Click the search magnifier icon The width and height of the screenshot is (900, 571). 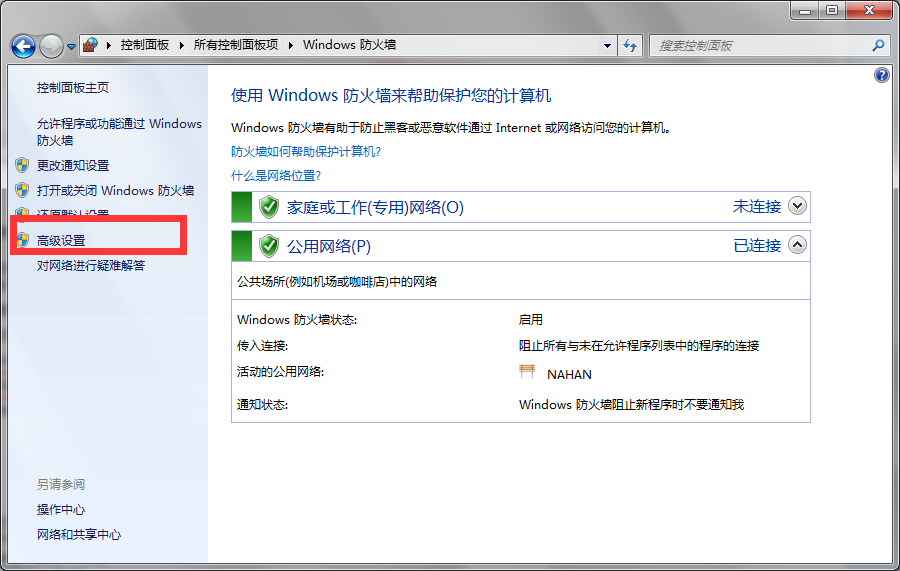pyautogui.click(x=878, y=45)
